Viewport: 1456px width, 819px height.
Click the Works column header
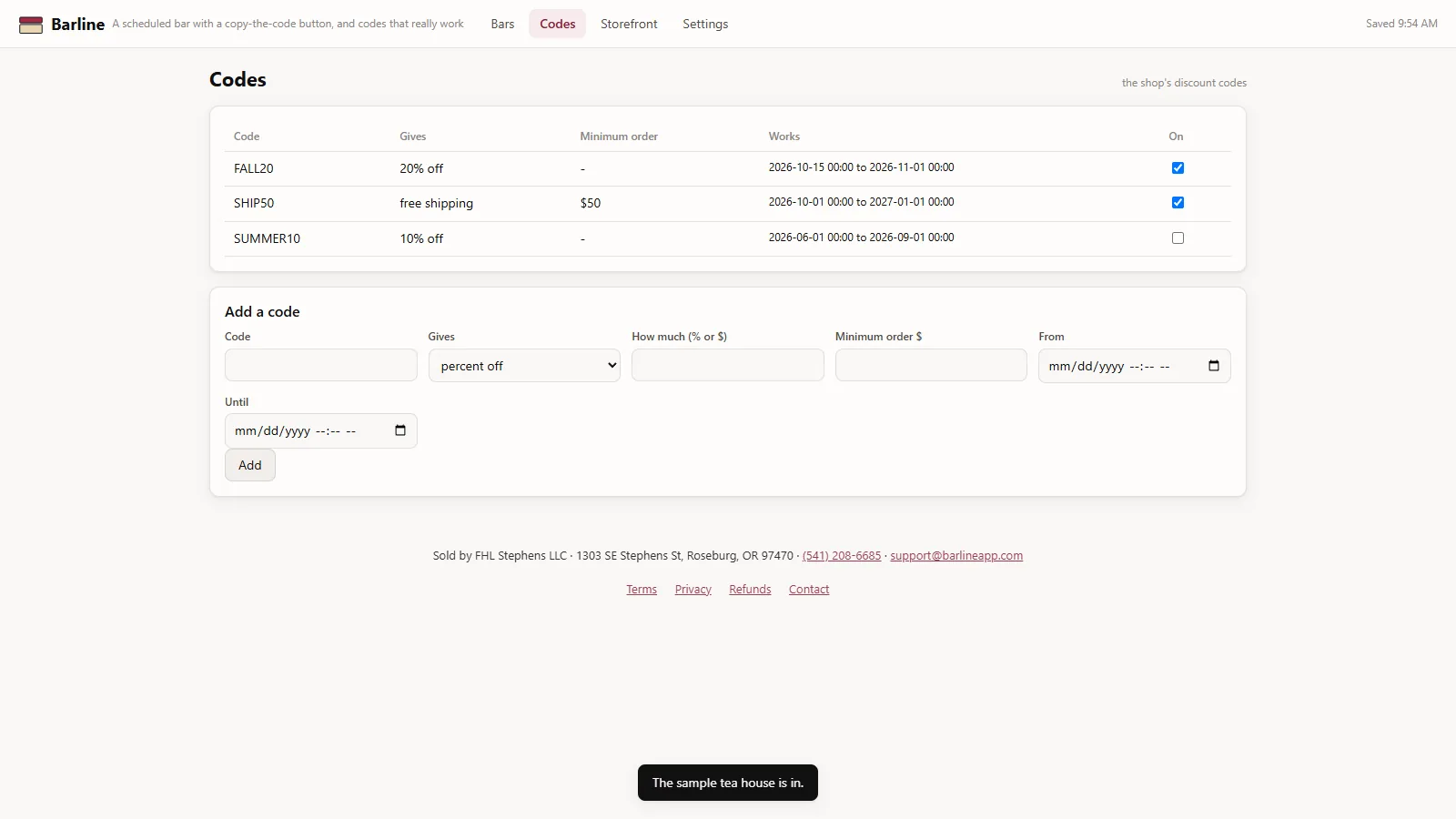point(784,136)
